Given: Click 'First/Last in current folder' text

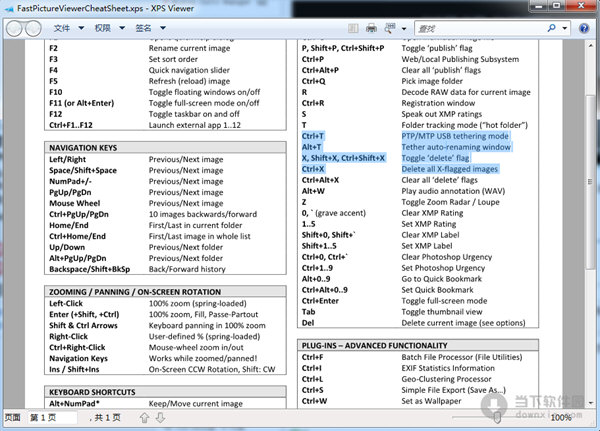Looking at the screenshot, I should pyautogui.click(x=195, y=225).
